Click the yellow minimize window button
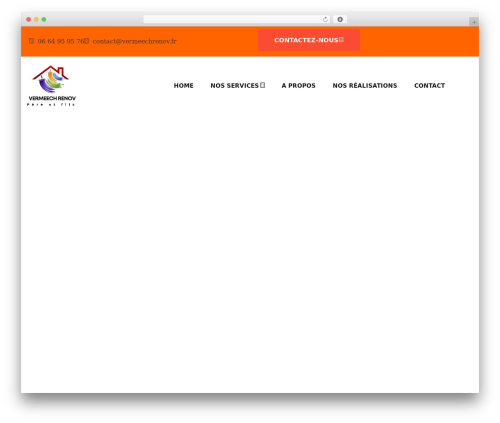500x423 pixels. (36, 20)
